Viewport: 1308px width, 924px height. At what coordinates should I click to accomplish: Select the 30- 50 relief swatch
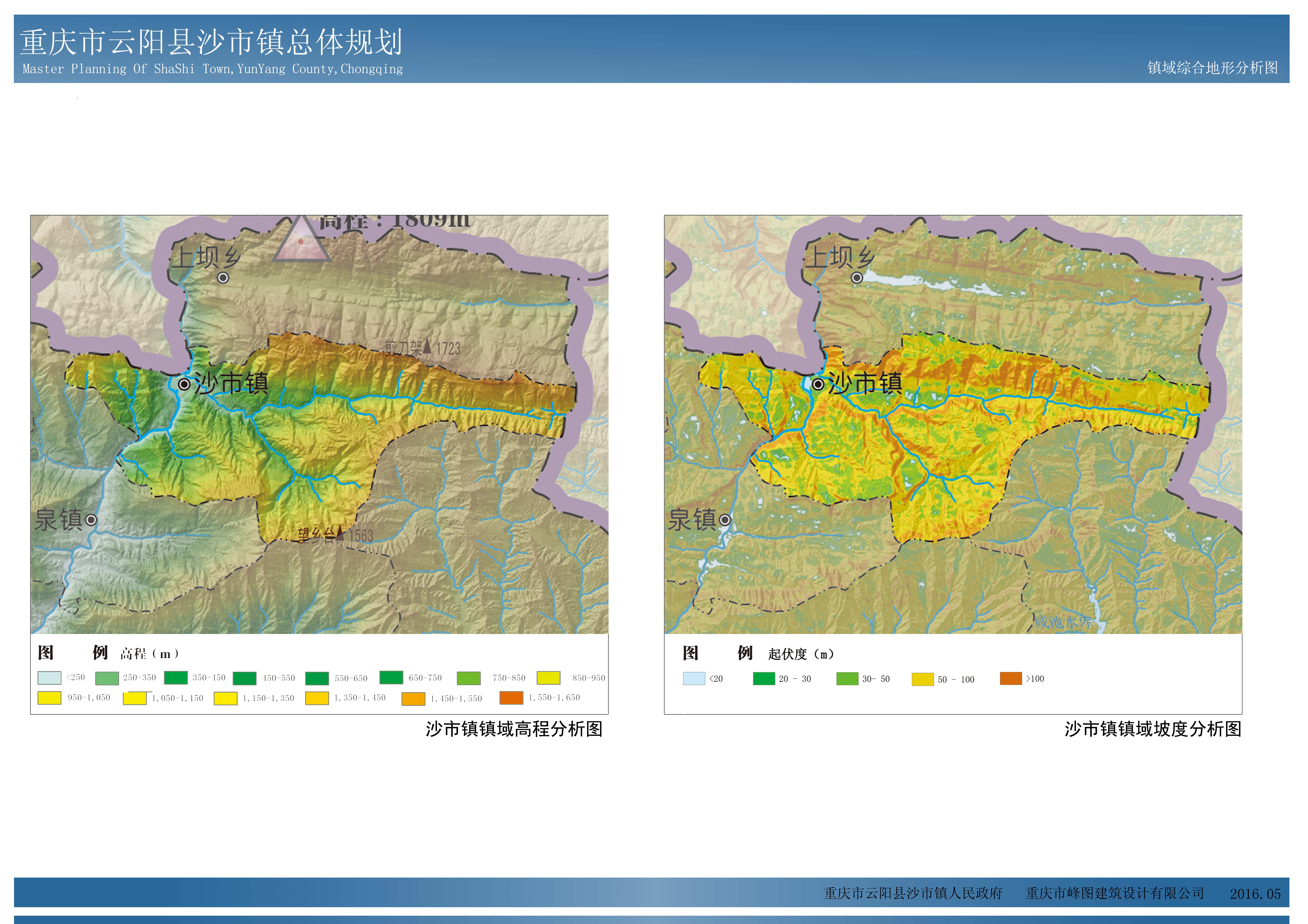(847, 678)
